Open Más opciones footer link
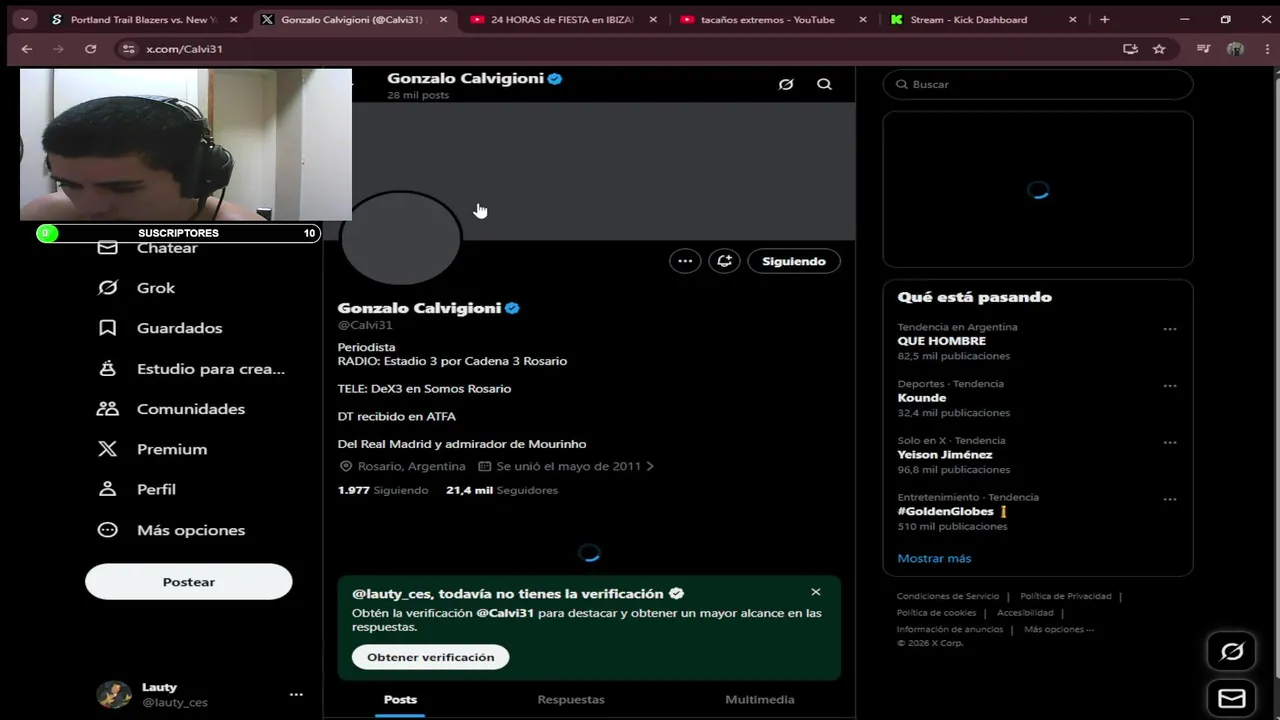 point(1059,630)
